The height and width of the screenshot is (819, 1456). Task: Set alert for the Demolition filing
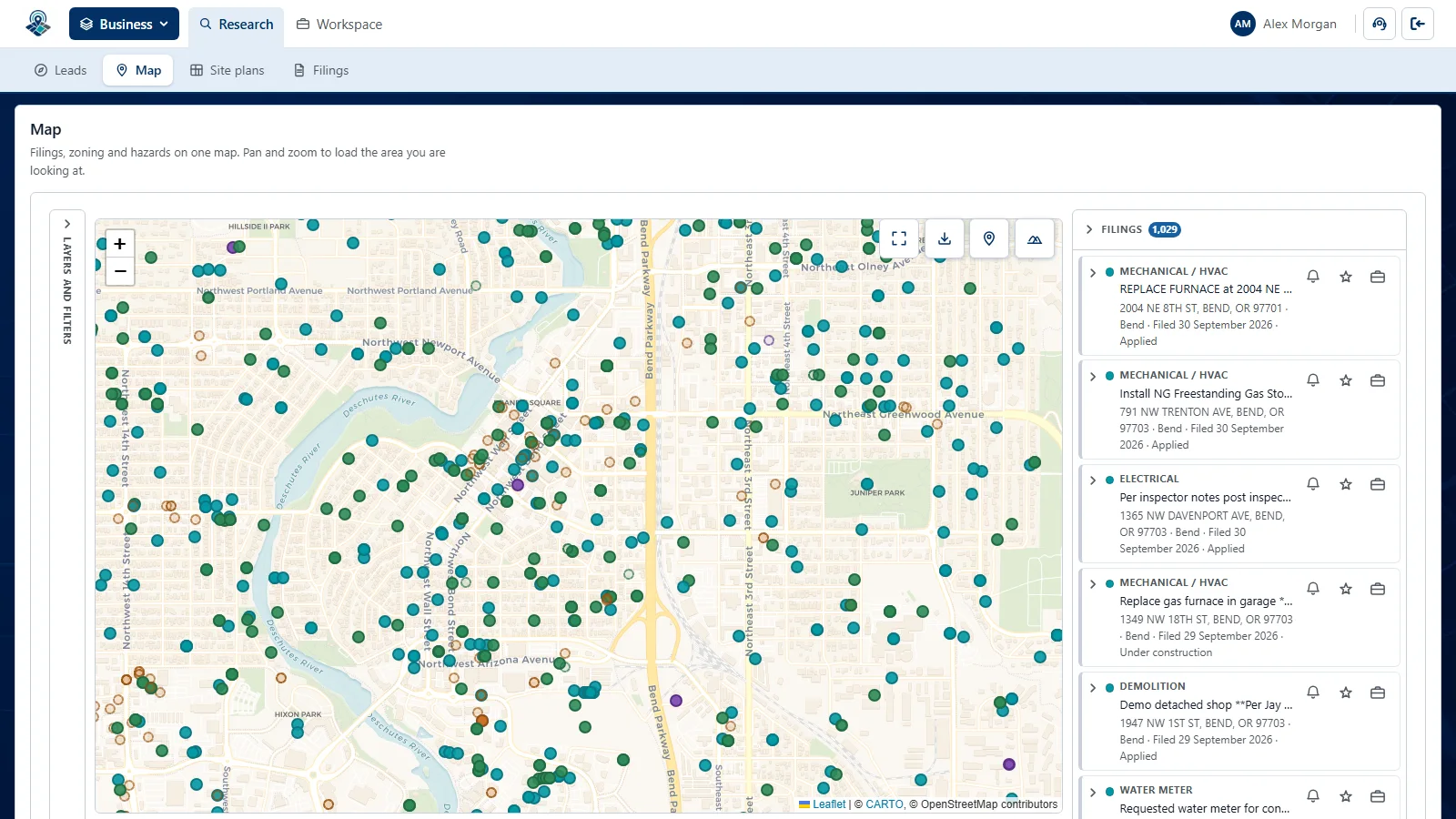[1313, 693]
